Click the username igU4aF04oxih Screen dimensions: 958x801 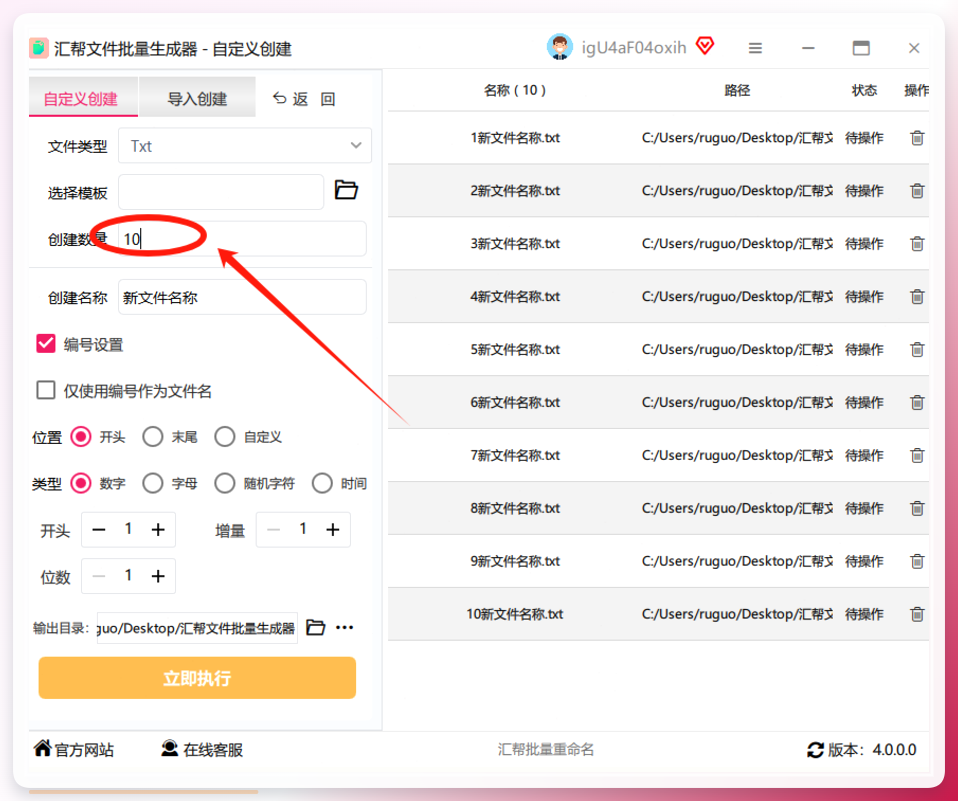click(x=634, y=48)
